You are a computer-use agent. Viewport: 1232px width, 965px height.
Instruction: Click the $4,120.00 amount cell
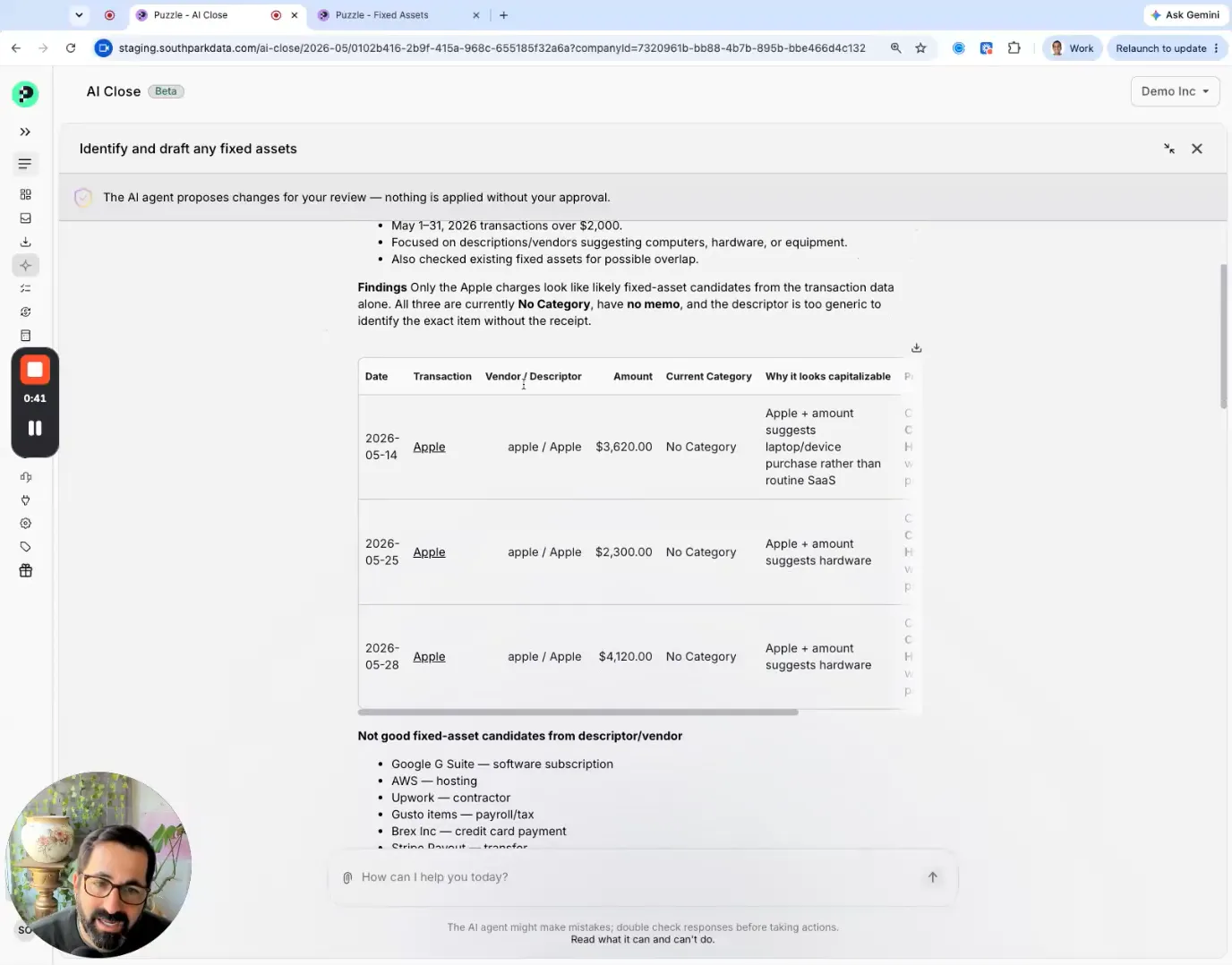pos(625,656)
